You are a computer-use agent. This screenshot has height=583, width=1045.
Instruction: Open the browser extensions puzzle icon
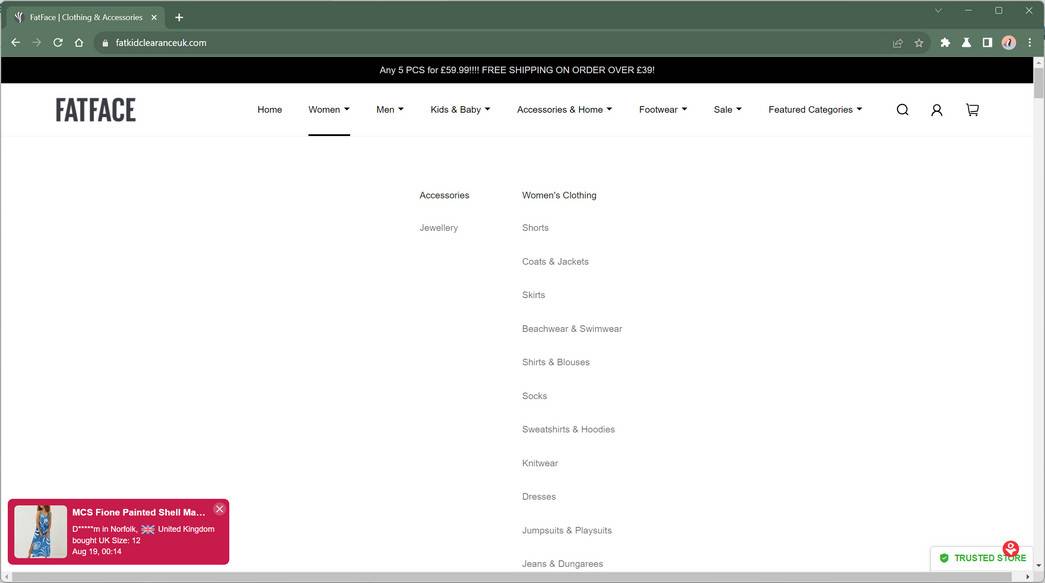point(945,43)
